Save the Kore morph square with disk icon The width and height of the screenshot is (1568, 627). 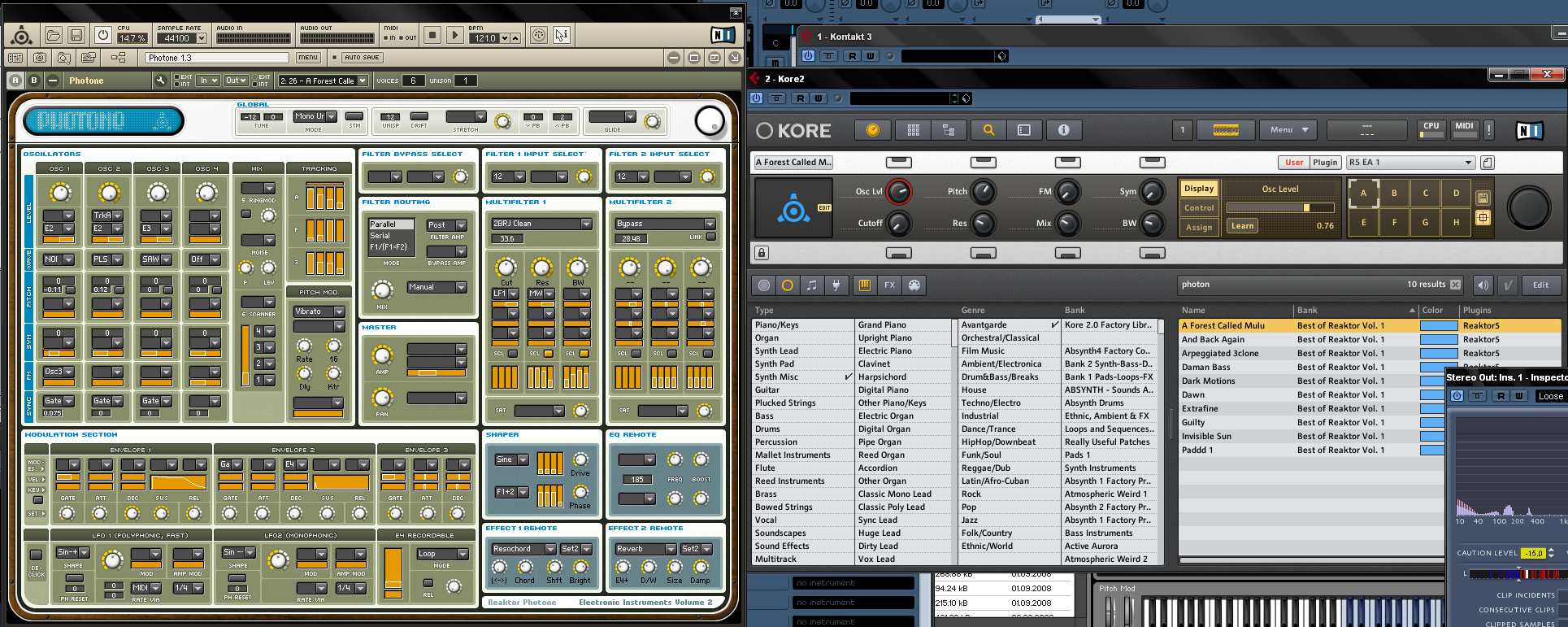point(1483,198)
